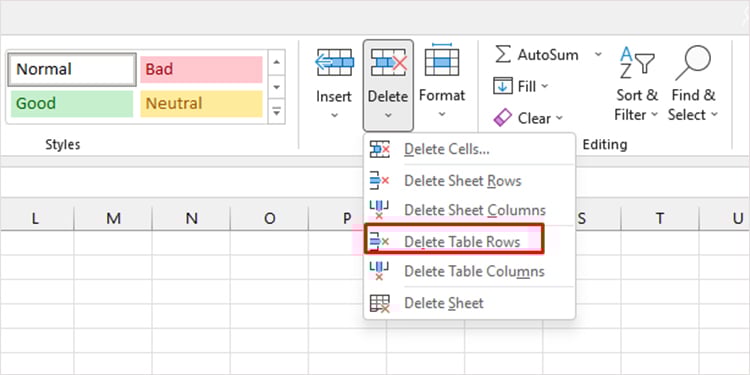The width and height of the screenshot is (750, 375).
Task: Click the Delete cells ribbon icon
Action: (x=388, y=62)
